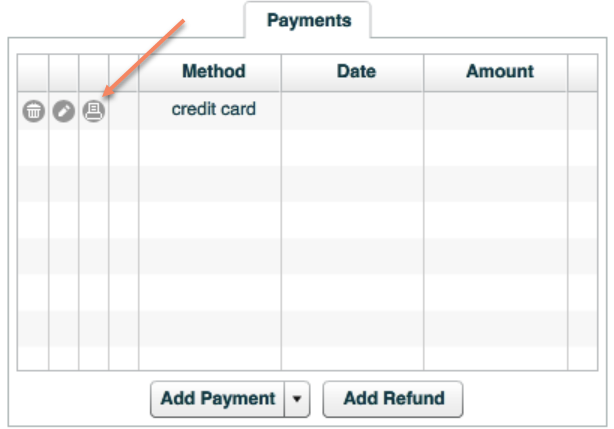Screen dimensions: 614x429
Task: Edit the credit card payment with pencil icon
Action: coord(63,112)
